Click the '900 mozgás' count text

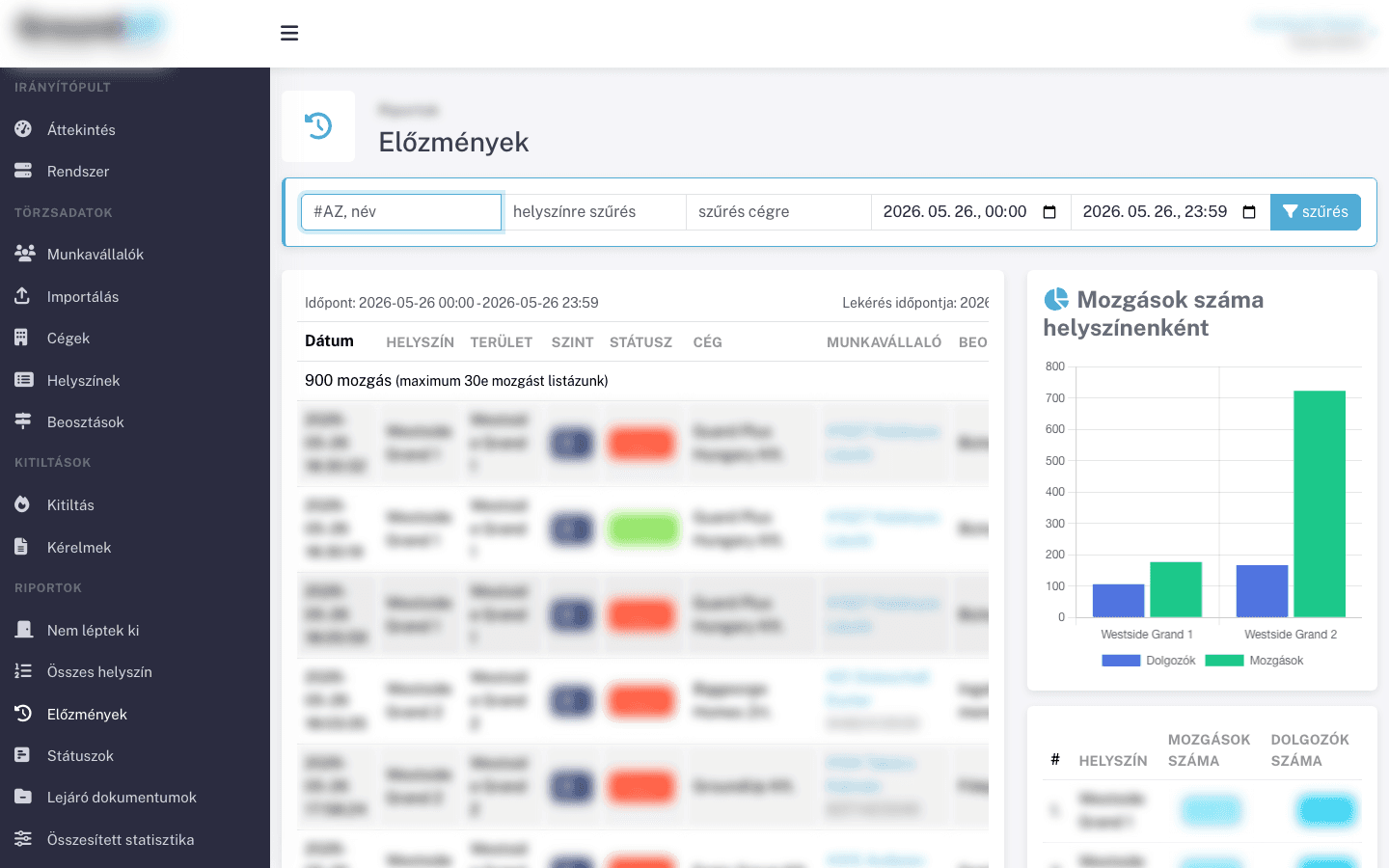(x=348, y=380)
